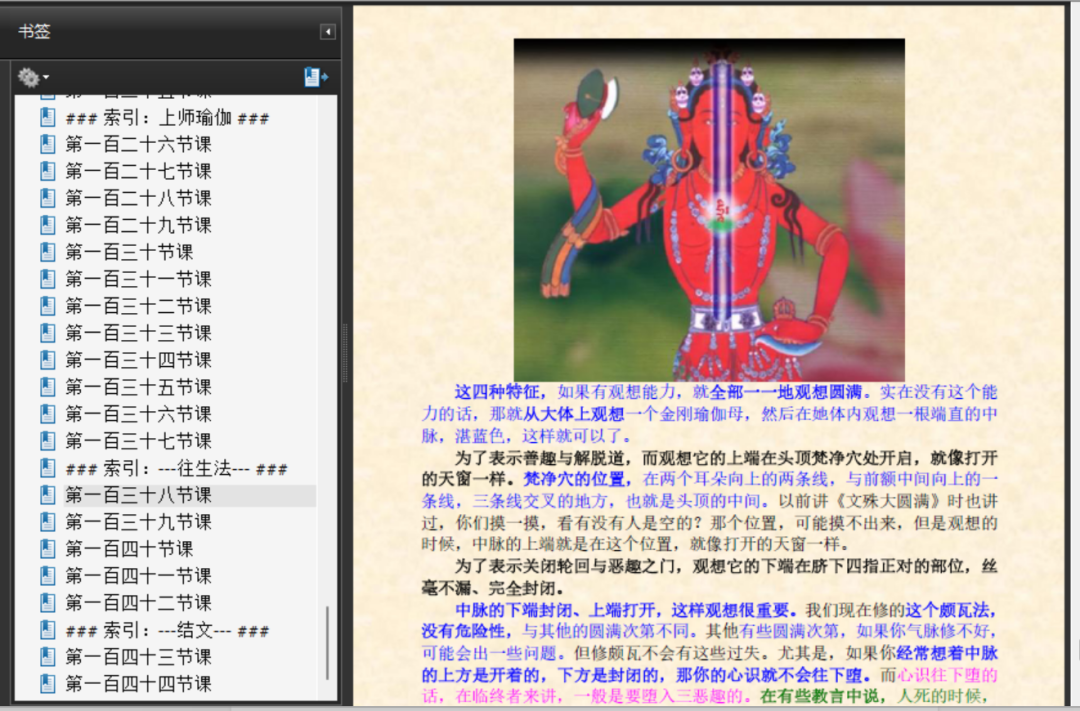Image resolution: width=1080 pixels, height=711 pixels.
Task: Select bookmark 第一百四十三节课
Action: click(x=138, y=657)
